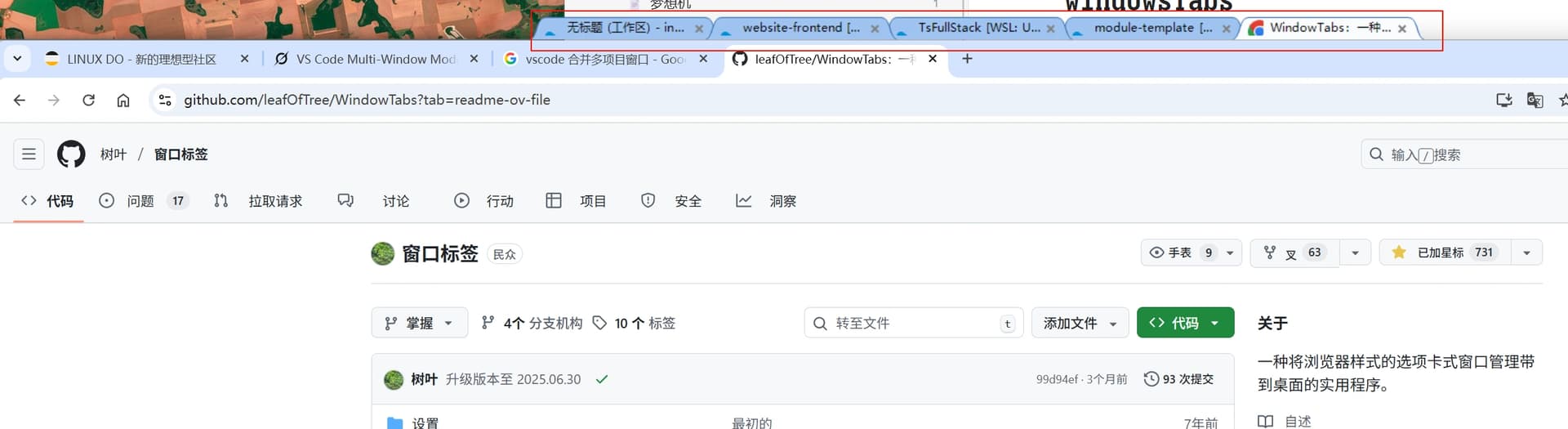Open the 问题 issues tab
1568x429 pixels.
click(143, 200)
